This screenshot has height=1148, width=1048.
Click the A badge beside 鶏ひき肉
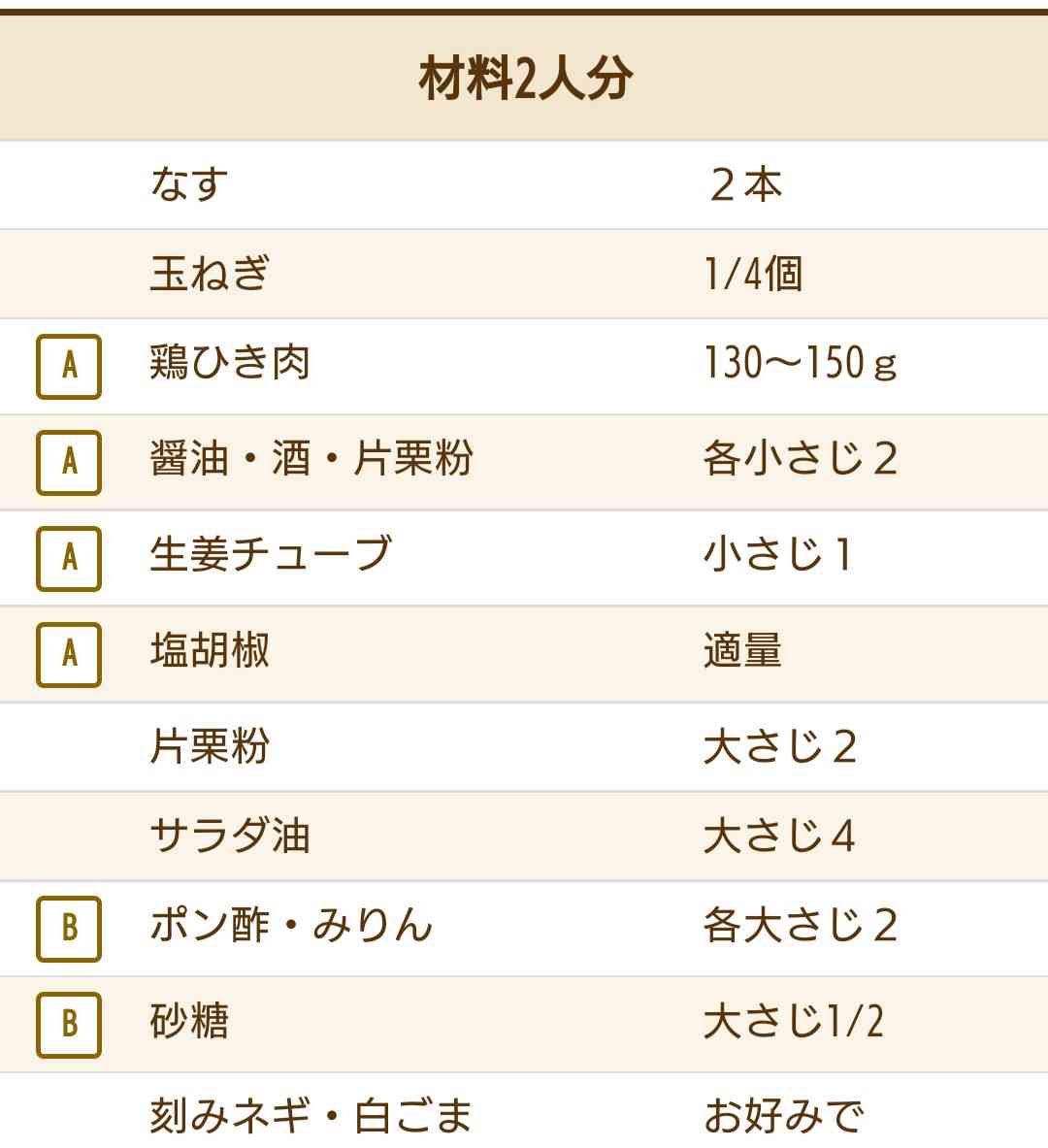point(69,366)
